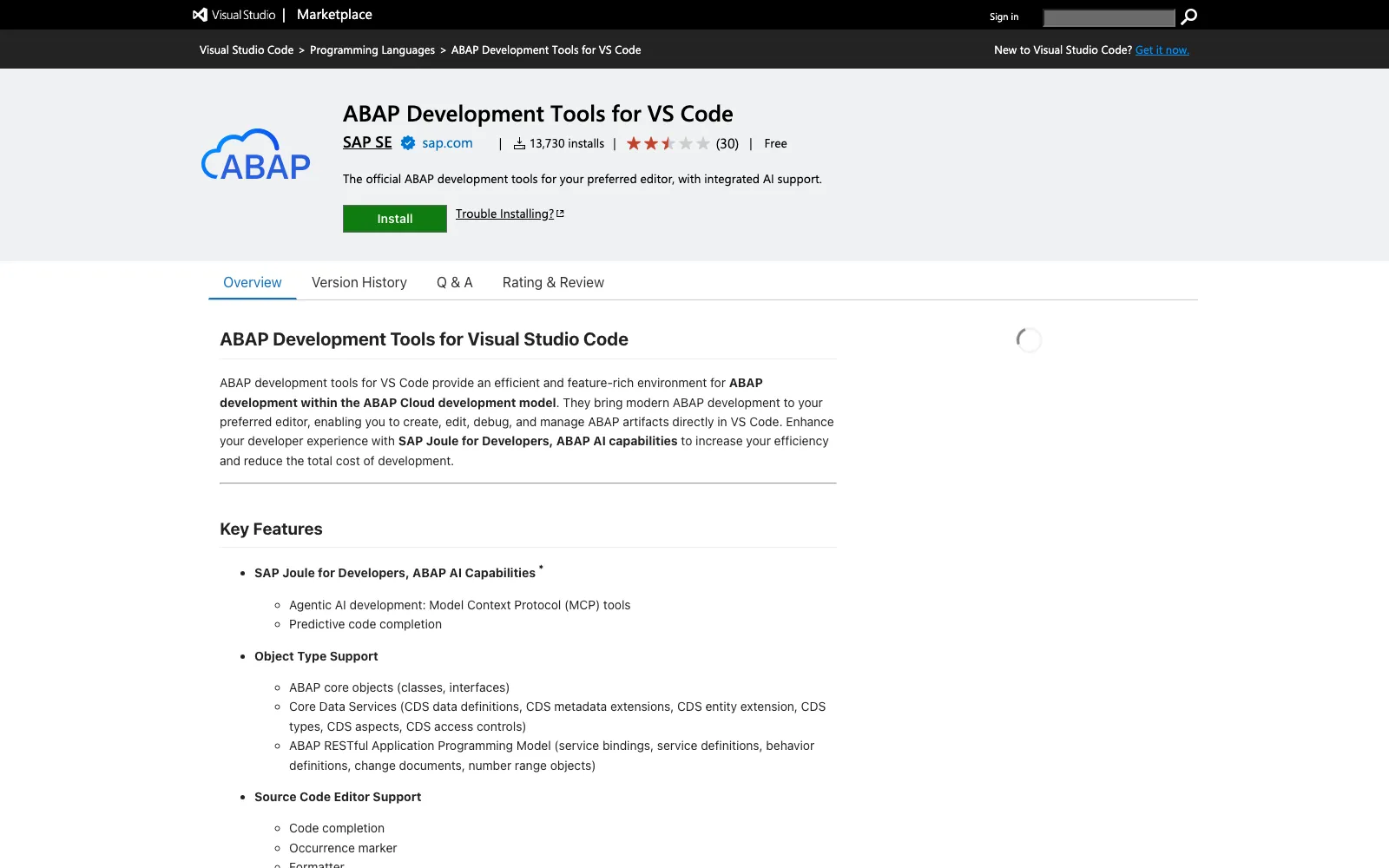Click the Source Code Editor Support bullet
Viewport: 1389px width, 868px height.
(x=338, y=797)
